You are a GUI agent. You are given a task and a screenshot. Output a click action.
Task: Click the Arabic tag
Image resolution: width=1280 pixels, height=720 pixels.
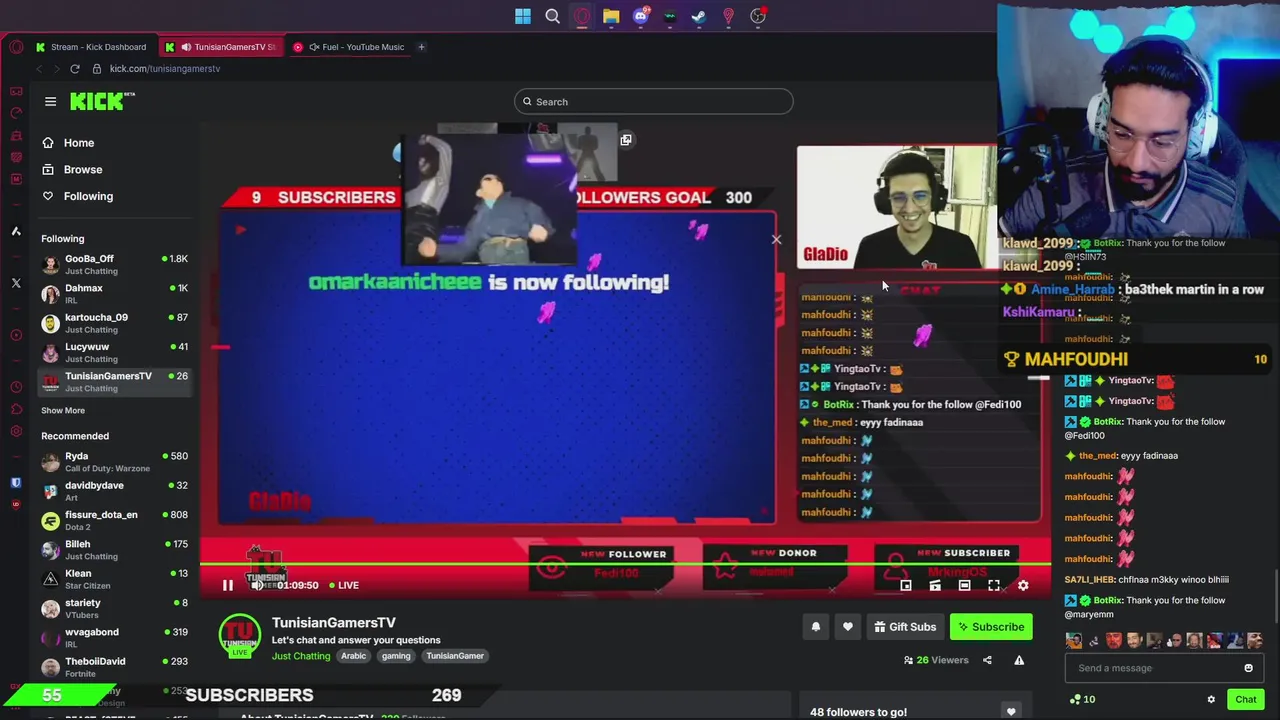point(353,656)
